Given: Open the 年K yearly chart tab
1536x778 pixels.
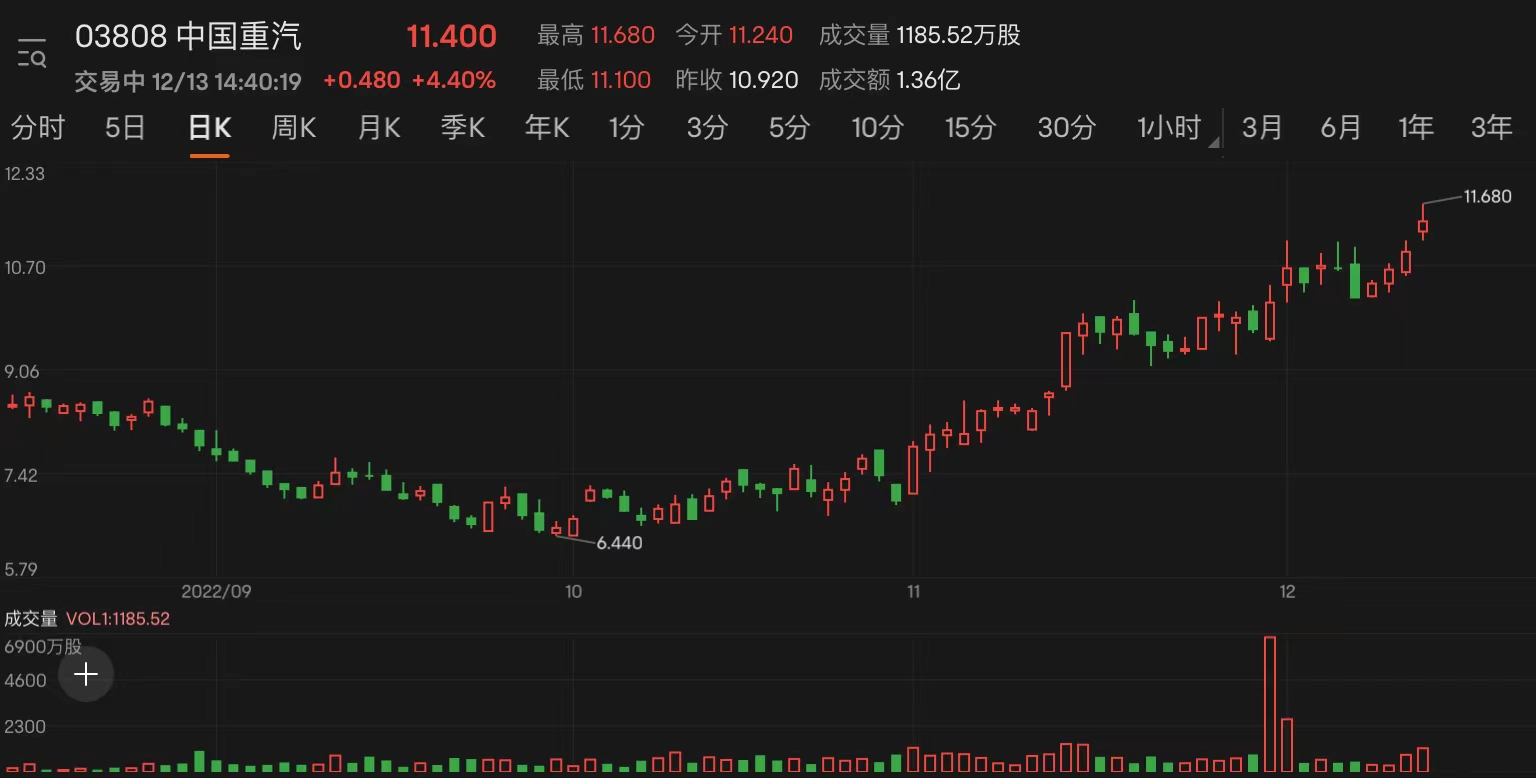Looking at the screenshot, I should (547, 128).
